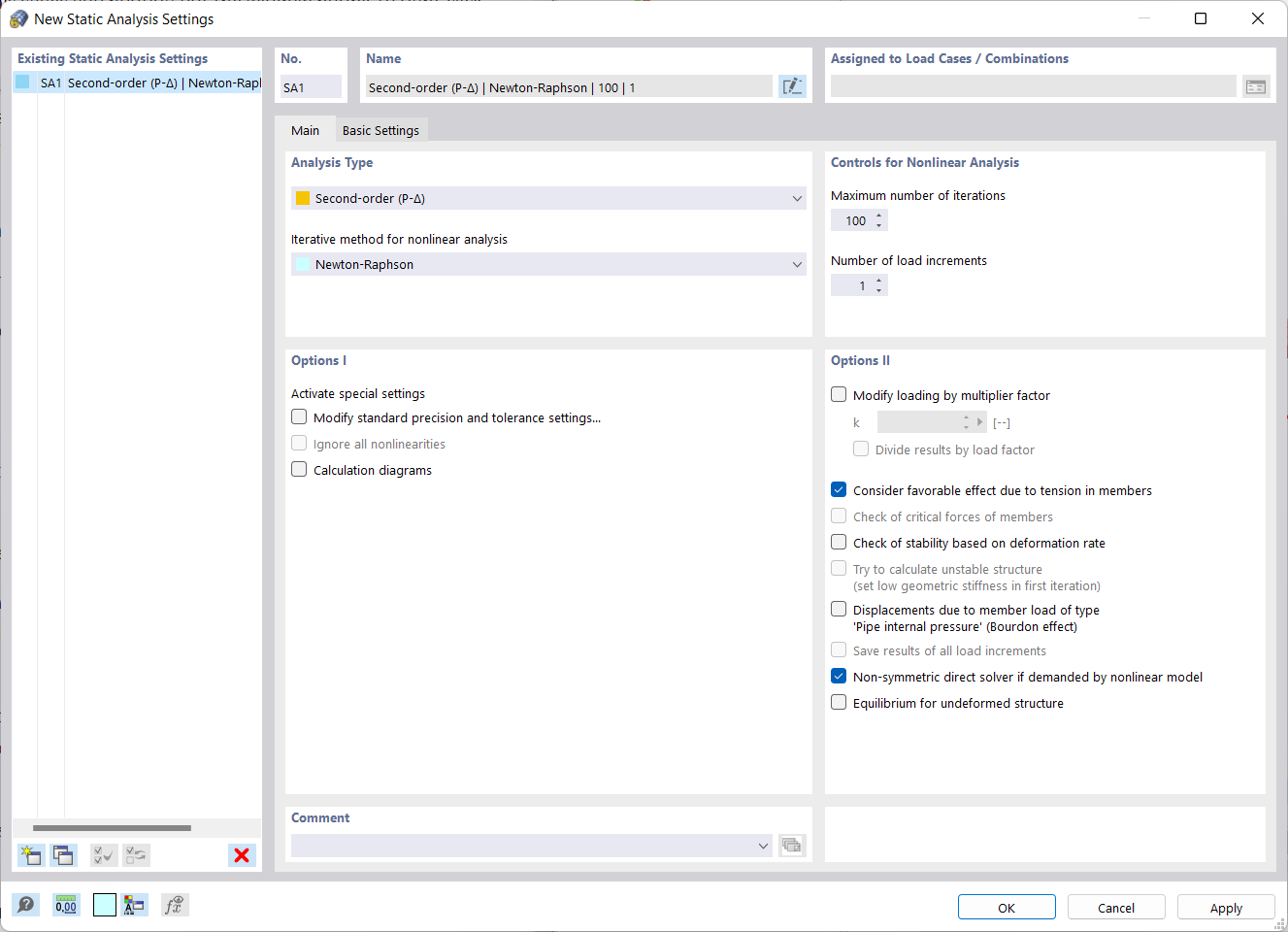This screenshot has height=932, width=1288.
Task: Open the Analysis Type dropdown
Action: pos(796,198)
